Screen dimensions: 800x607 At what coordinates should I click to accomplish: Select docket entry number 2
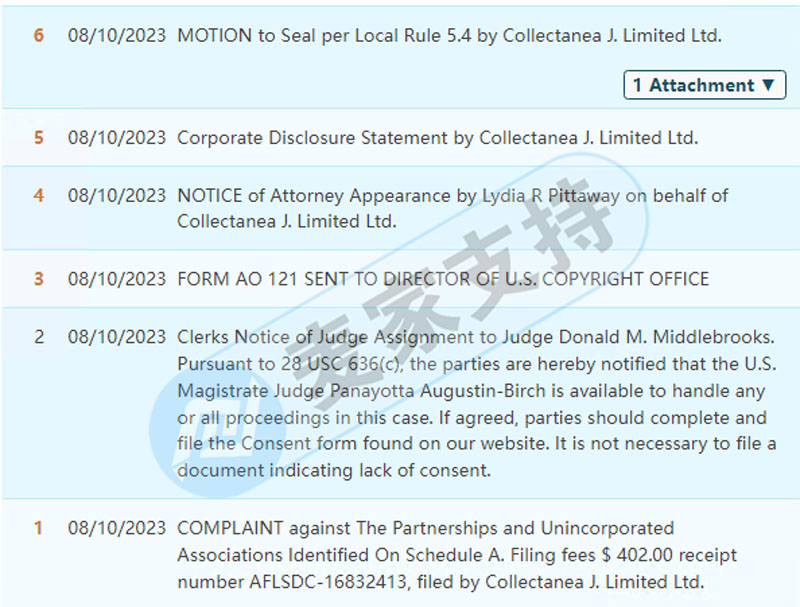point(39,337)
